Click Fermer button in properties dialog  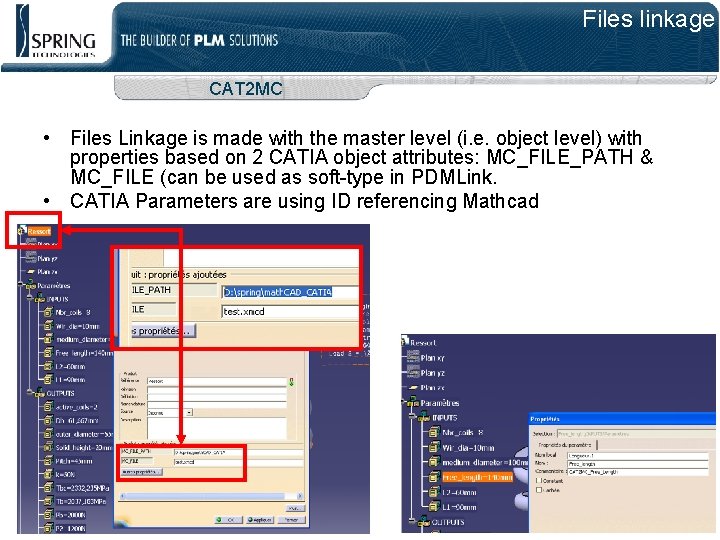[x=292, y=520]
